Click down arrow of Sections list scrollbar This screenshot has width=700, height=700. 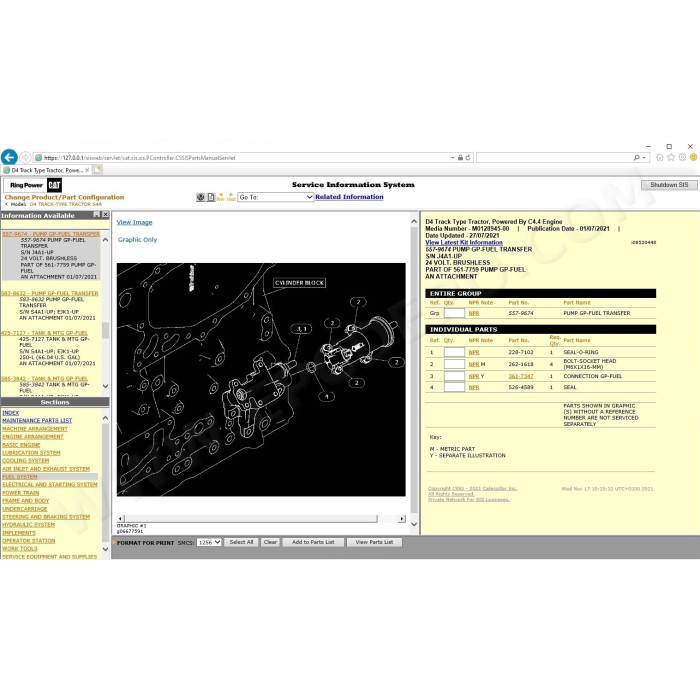tap(105, 549)
